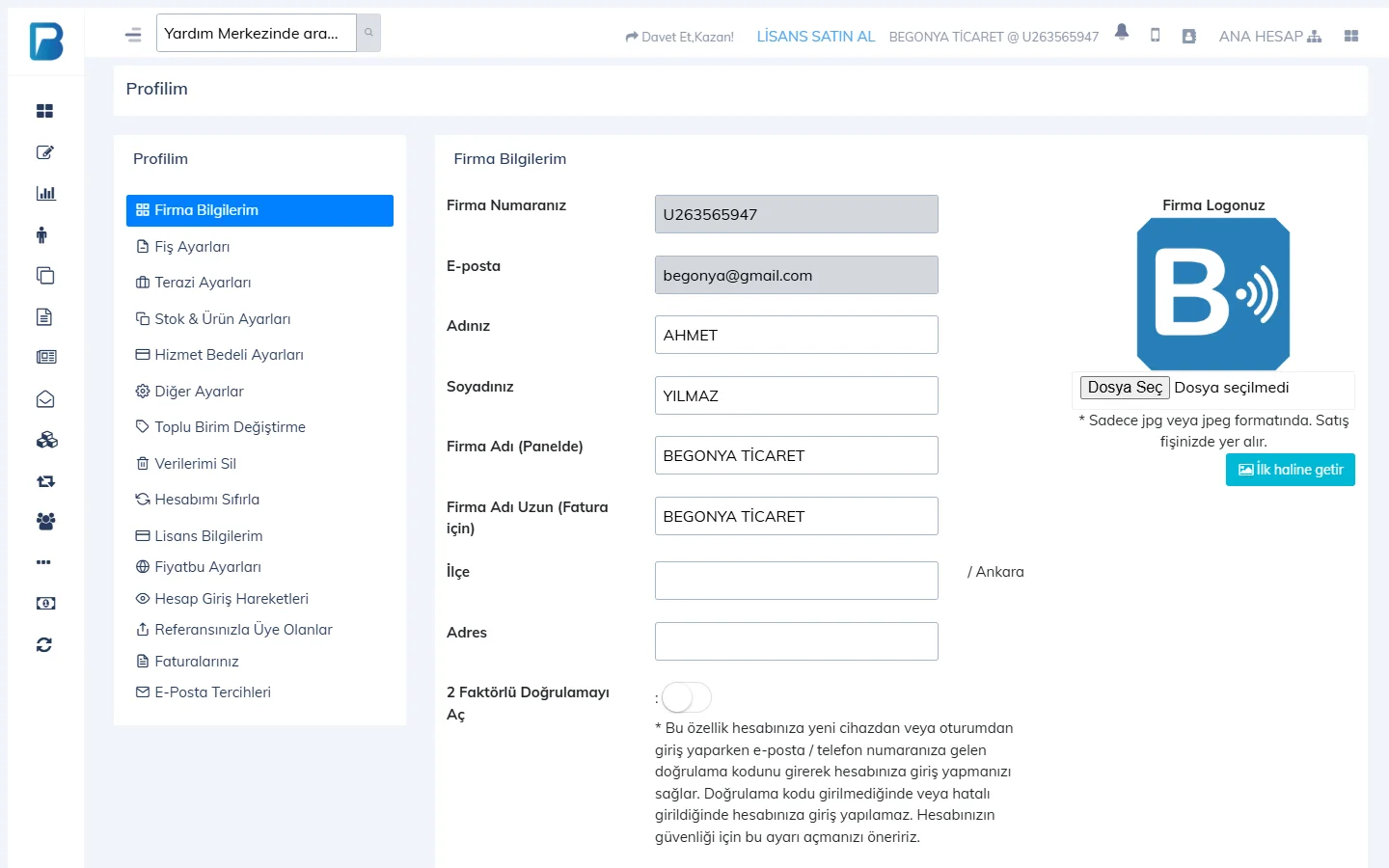Screen dimensions: 1389x868
Task: Click the edit pencil icon in sidebar
Action: pyautogui.click(x=44, y=152)
